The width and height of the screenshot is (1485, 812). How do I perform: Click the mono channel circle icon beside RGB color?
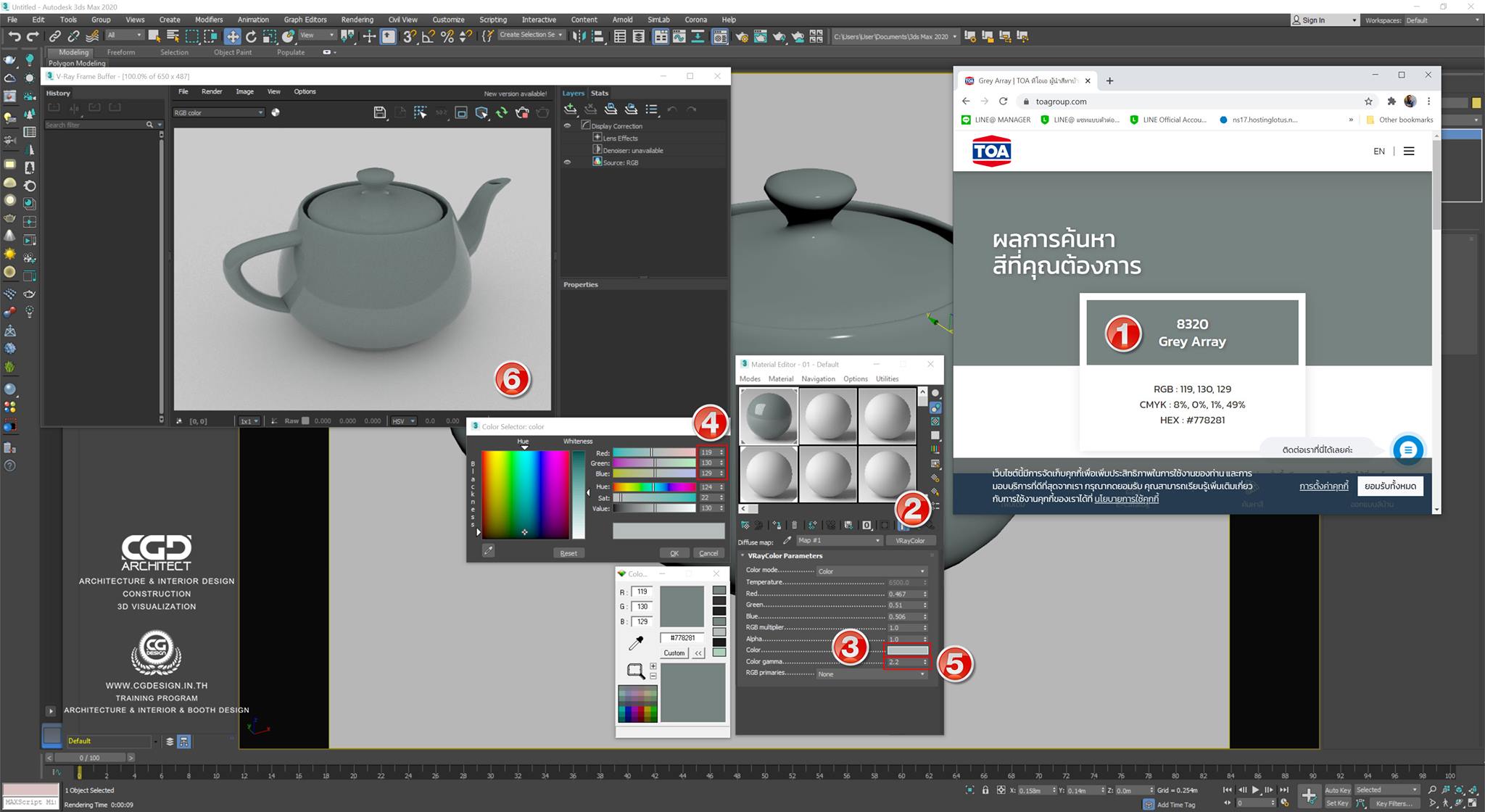tap(276, 112)
